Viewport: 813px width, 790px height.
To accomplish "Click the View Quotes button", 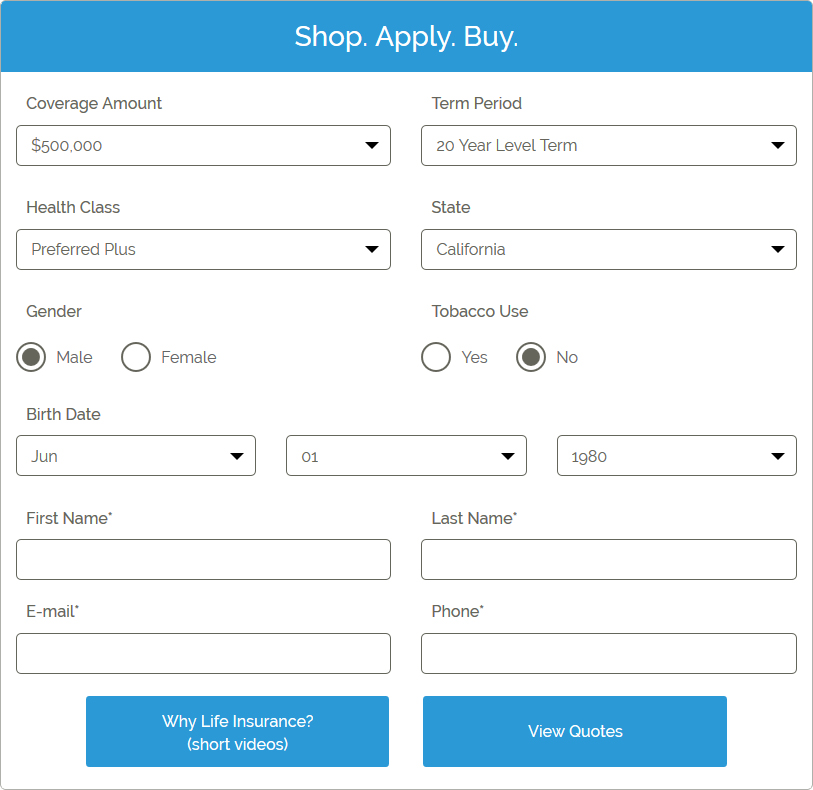I will 575,731.
